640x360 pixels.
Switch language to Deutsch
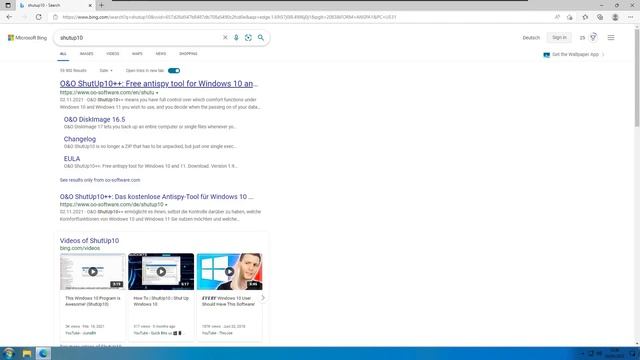[x=531, y=38]
